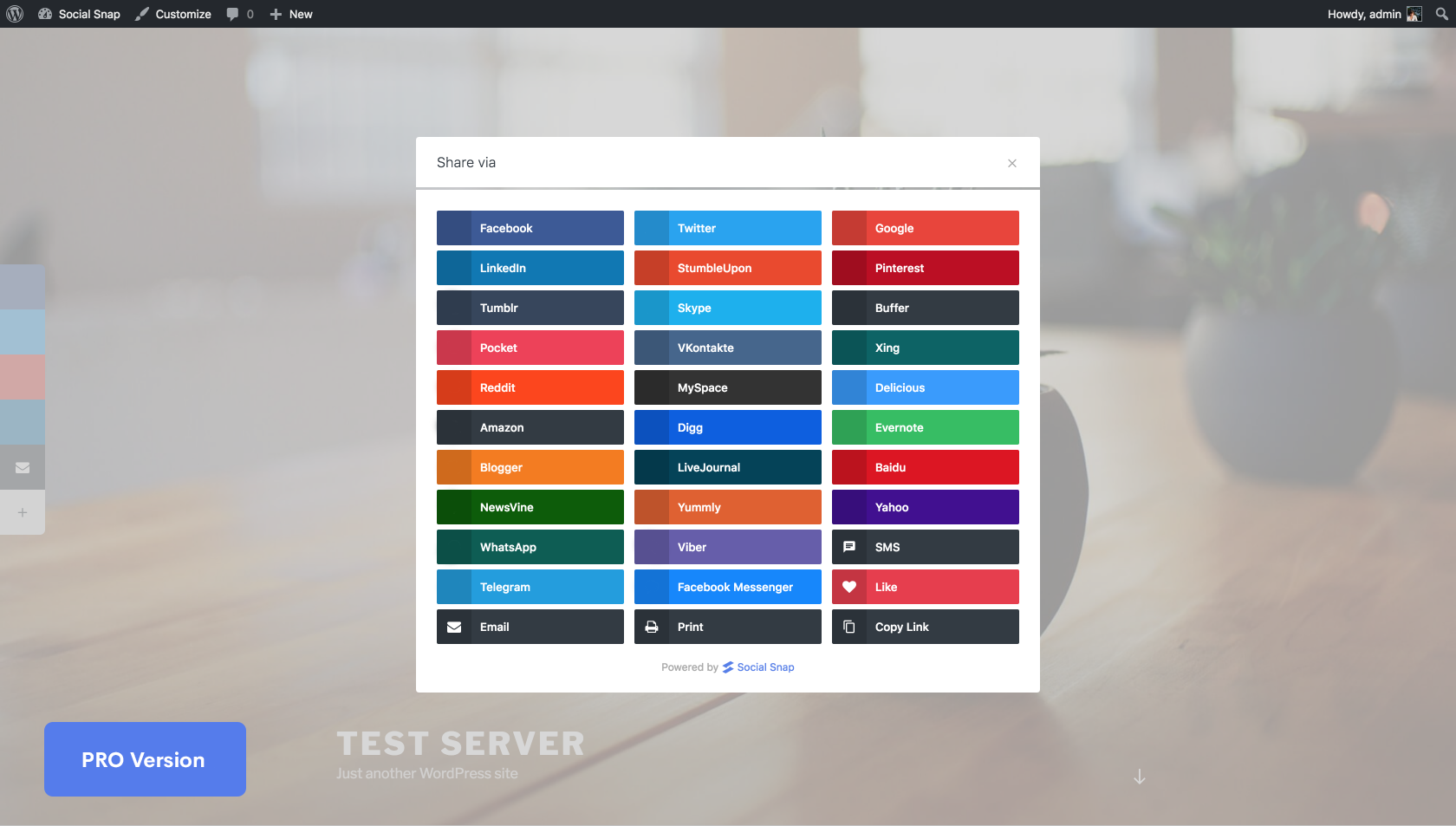Send via Facebook Messenger button
Image resolution: width=1456 pixels, height=826 pixels.
(728, 587)
